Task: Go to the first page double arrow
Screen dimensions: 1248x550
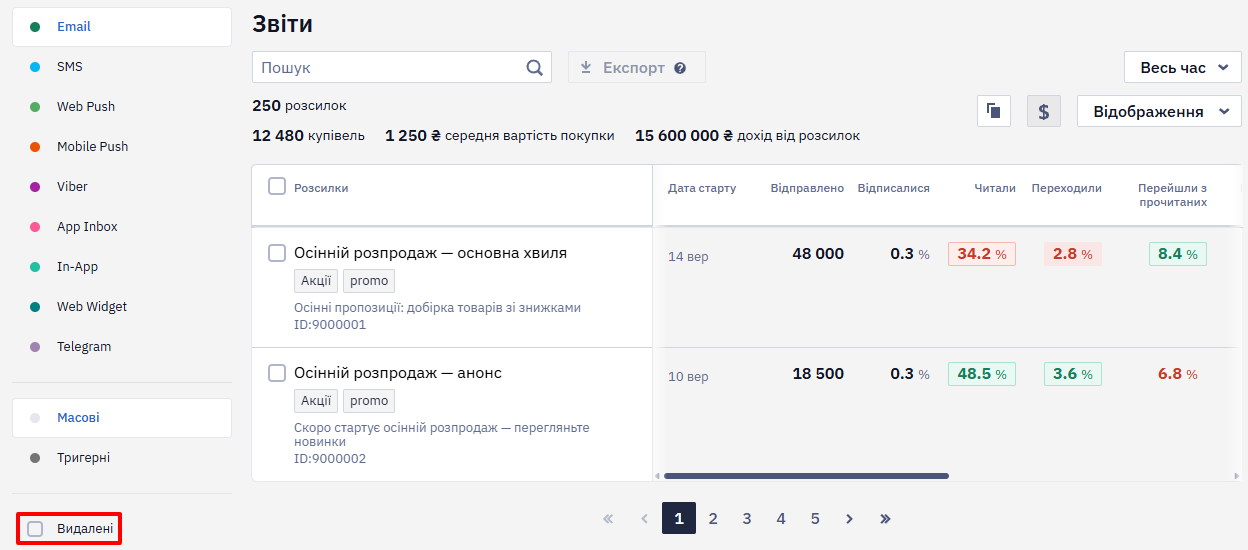Action: [608, 519]
